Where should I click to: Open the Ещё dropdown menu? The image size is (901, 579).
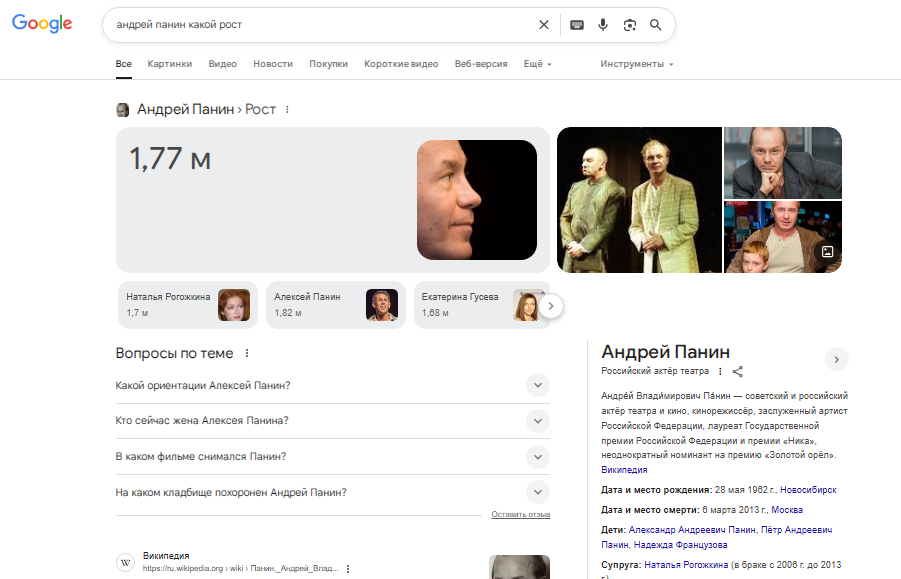tap(537, 64)
